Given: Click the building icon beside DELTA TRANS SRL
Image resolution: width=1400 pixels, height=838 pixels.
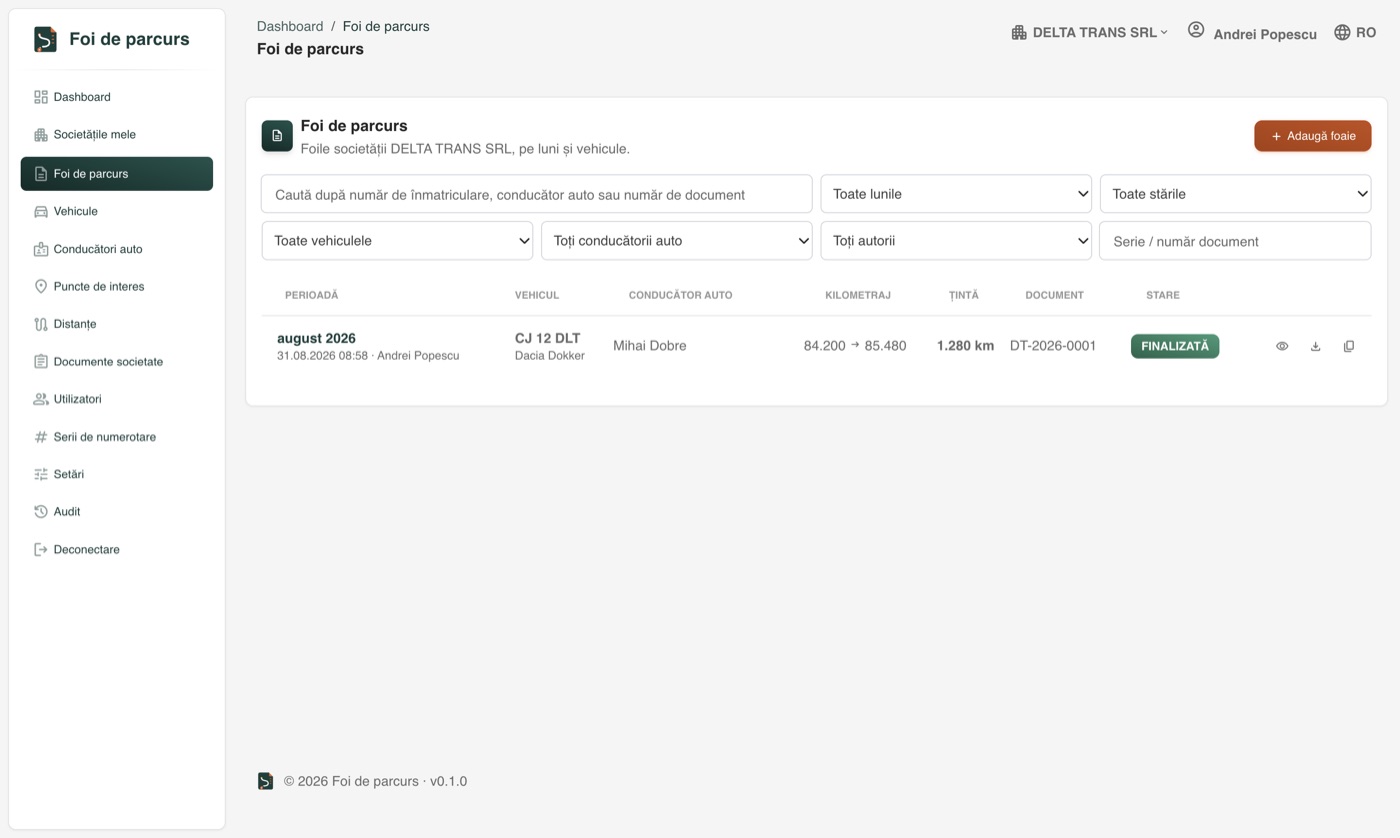Looking at the screenshot, I should 1019,33.
